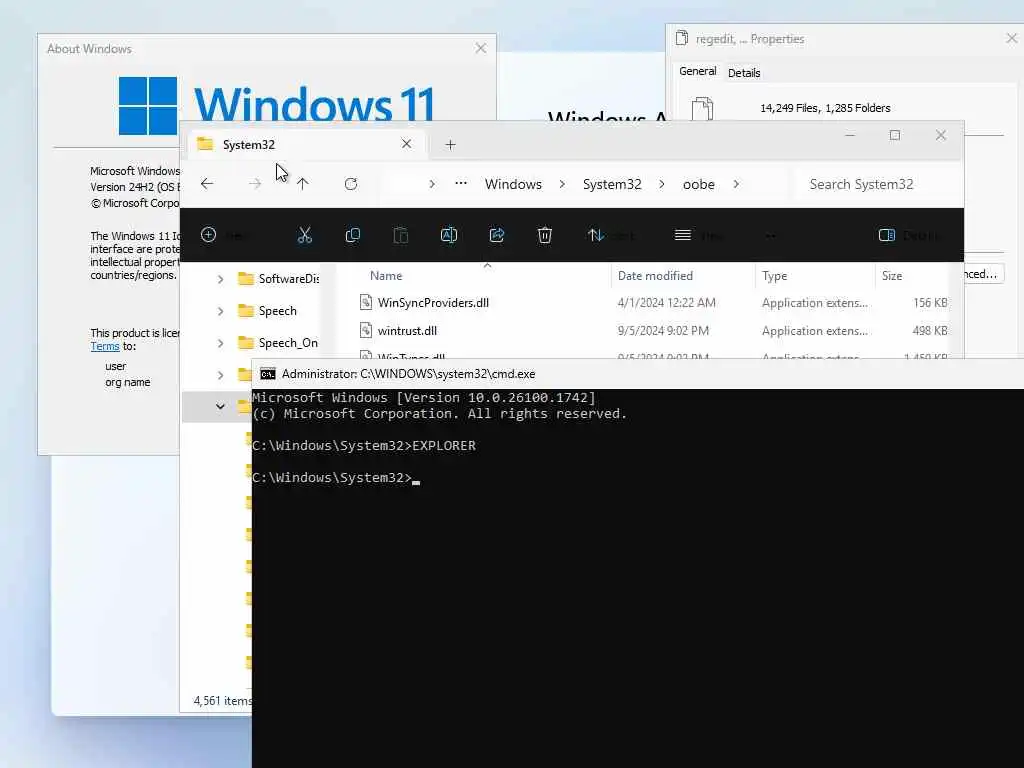Click the Search System32 box

877,184
